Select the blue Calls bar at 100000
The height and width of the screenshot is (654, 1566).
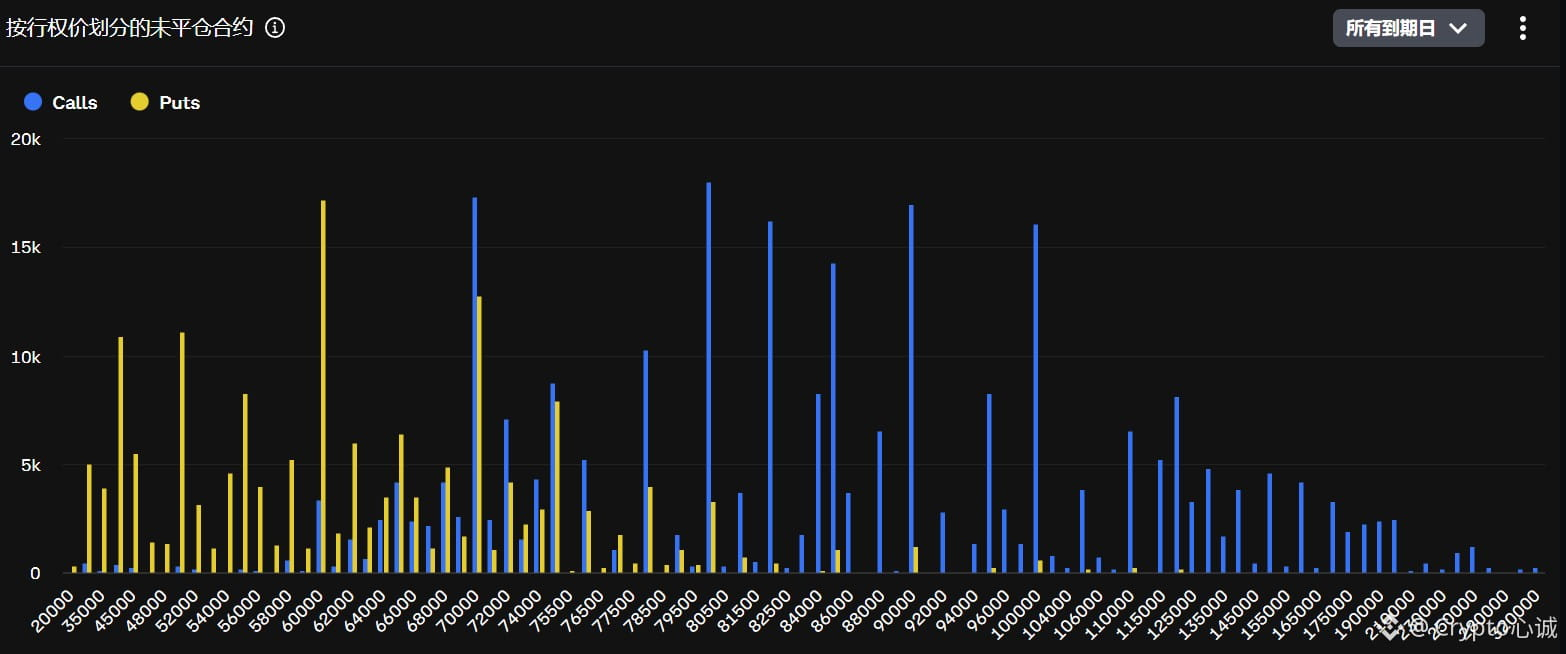pos(1036,399)
